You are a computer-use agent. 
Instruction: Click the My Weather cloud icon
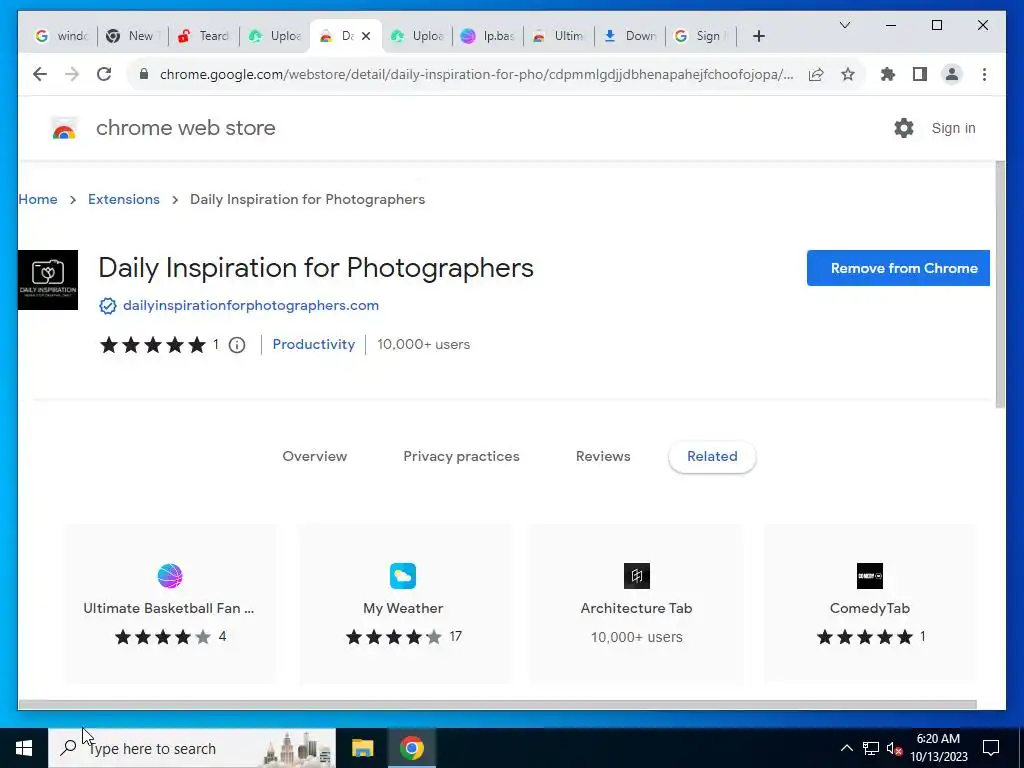[403, 576]
